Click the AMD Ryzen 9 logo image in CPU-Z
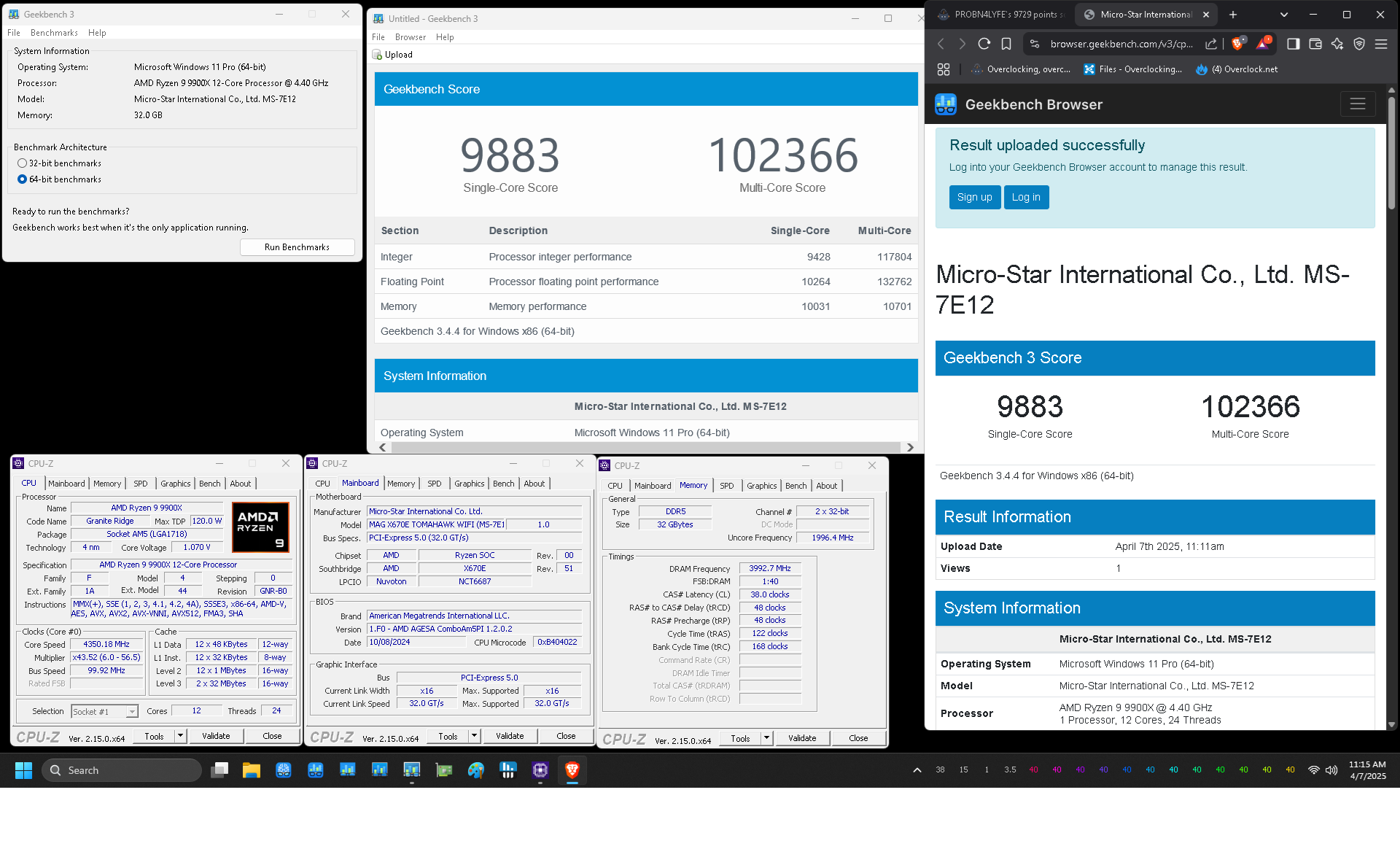 [x=260, y=527]
